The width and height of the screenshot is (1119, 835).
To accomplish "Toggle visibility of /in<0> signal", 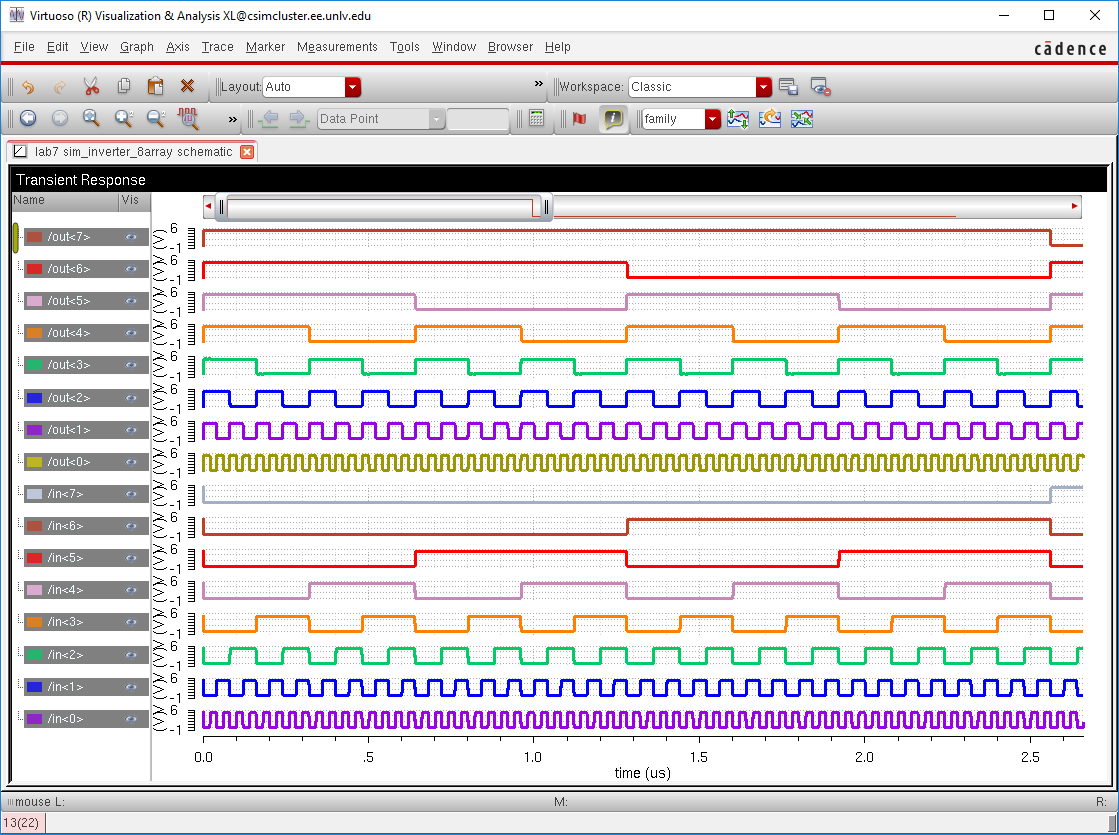I will pyautogui.click(x=131, y=719).
